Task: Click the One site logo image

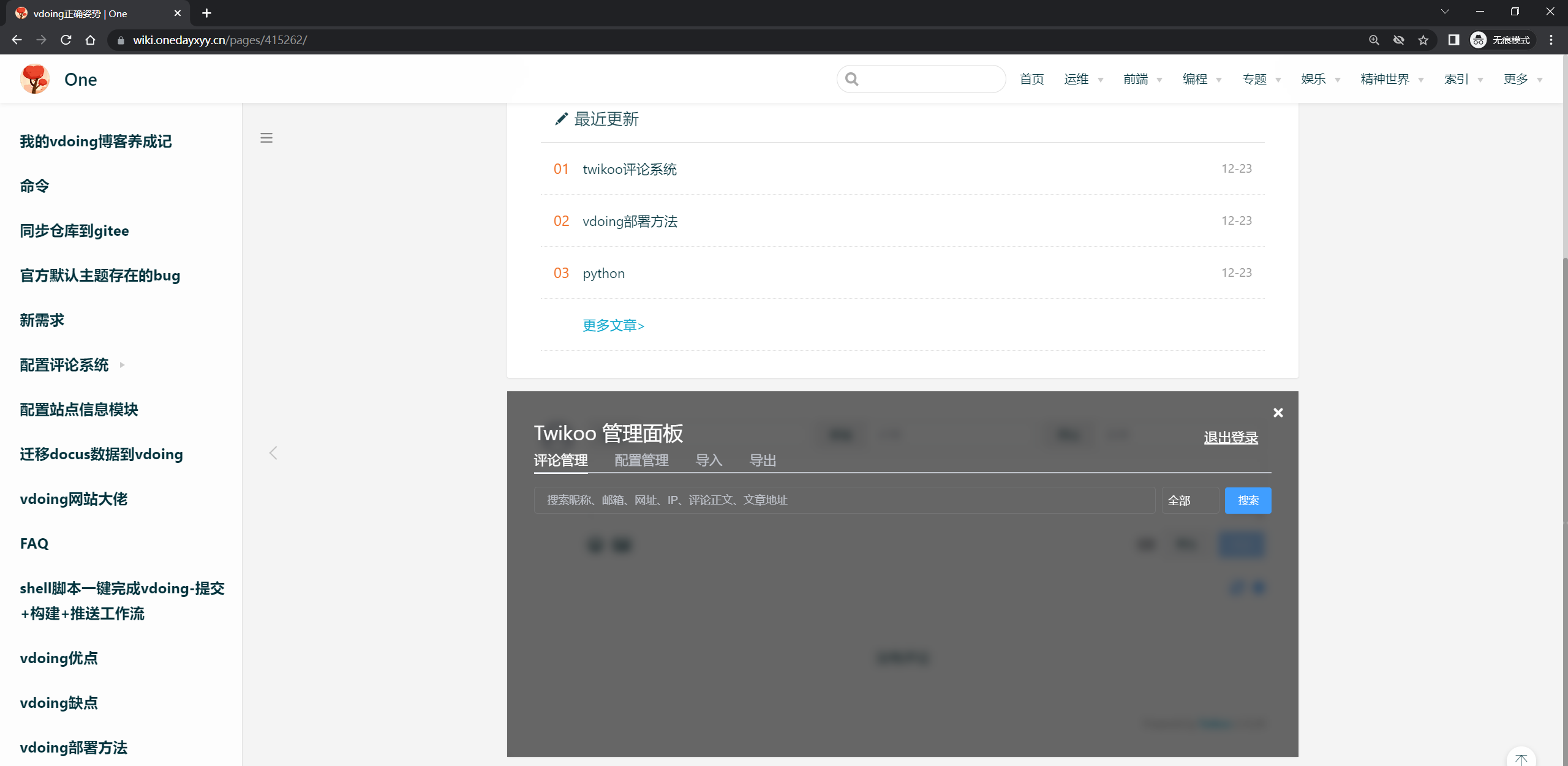Action: click(35, 79)
